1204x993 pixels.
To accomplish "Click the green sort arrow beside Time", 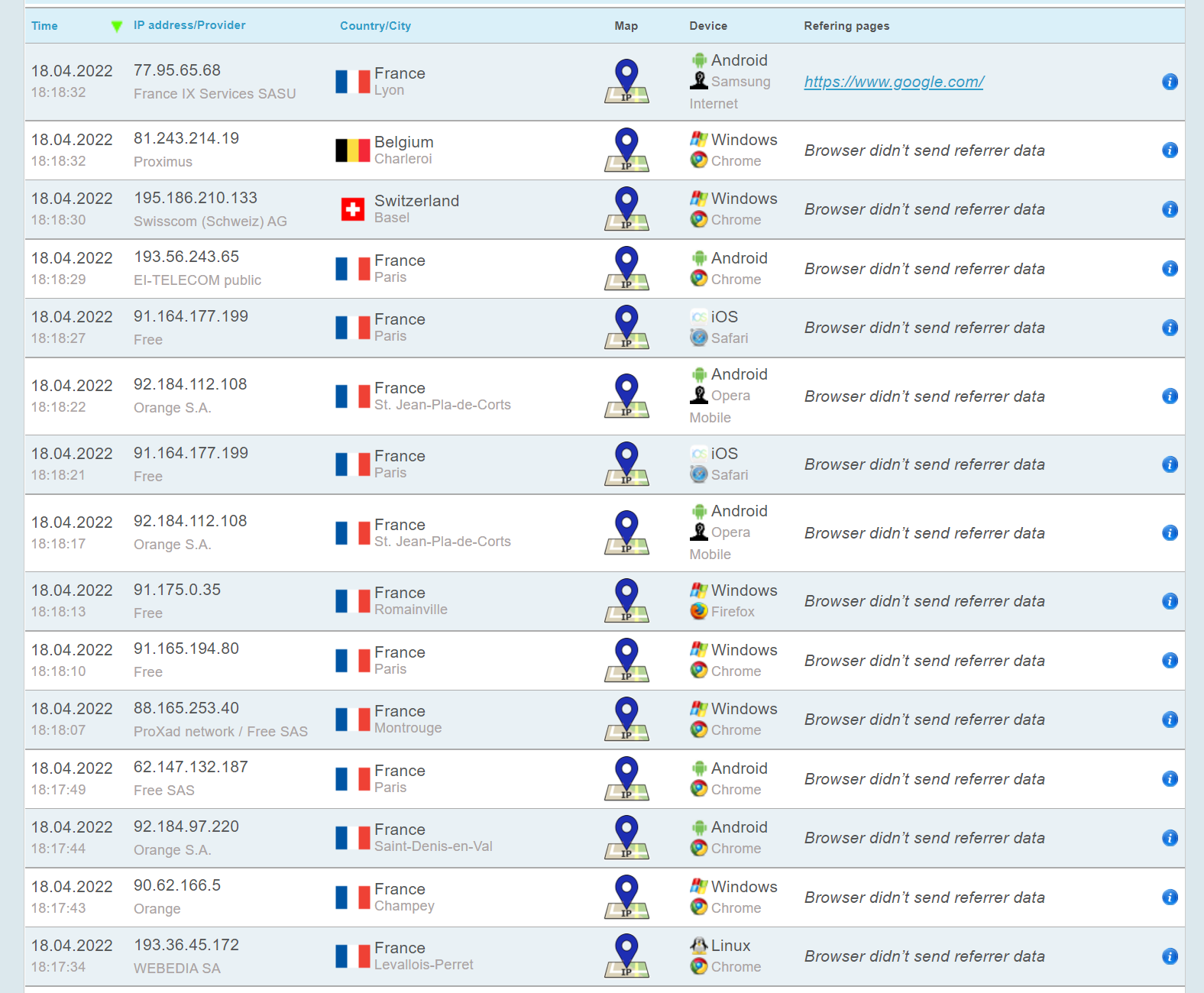I will click(x=117, y=27).
